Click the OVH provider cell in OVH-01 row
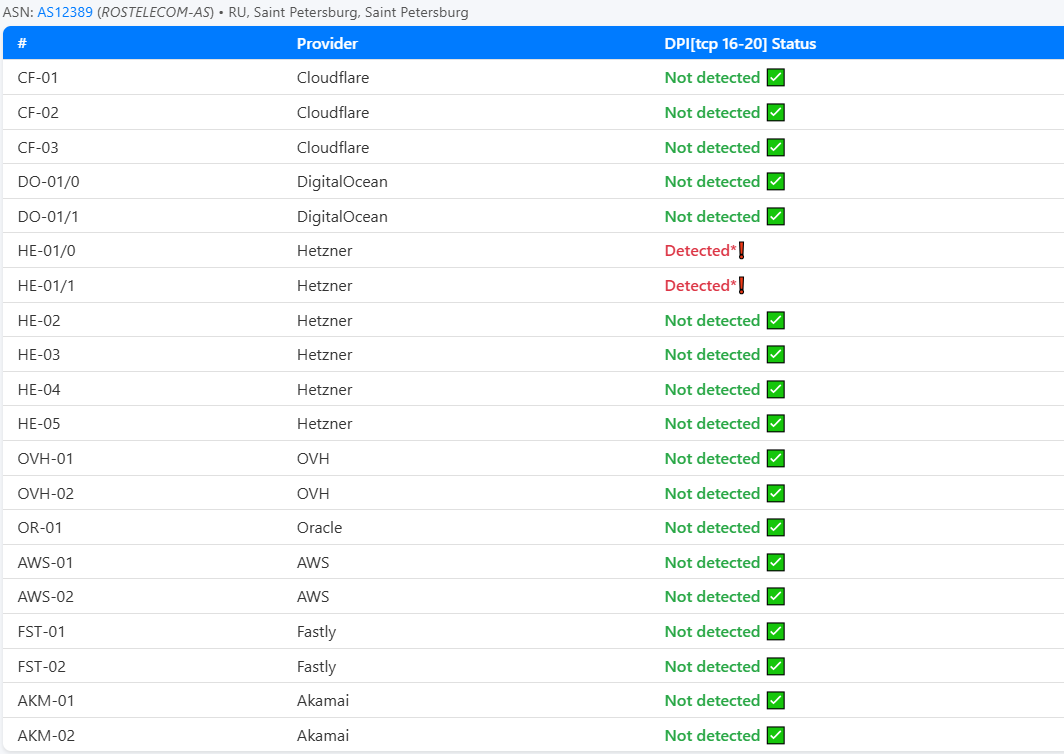This screenshot has width=1064, height=754. tap(313, 459)
